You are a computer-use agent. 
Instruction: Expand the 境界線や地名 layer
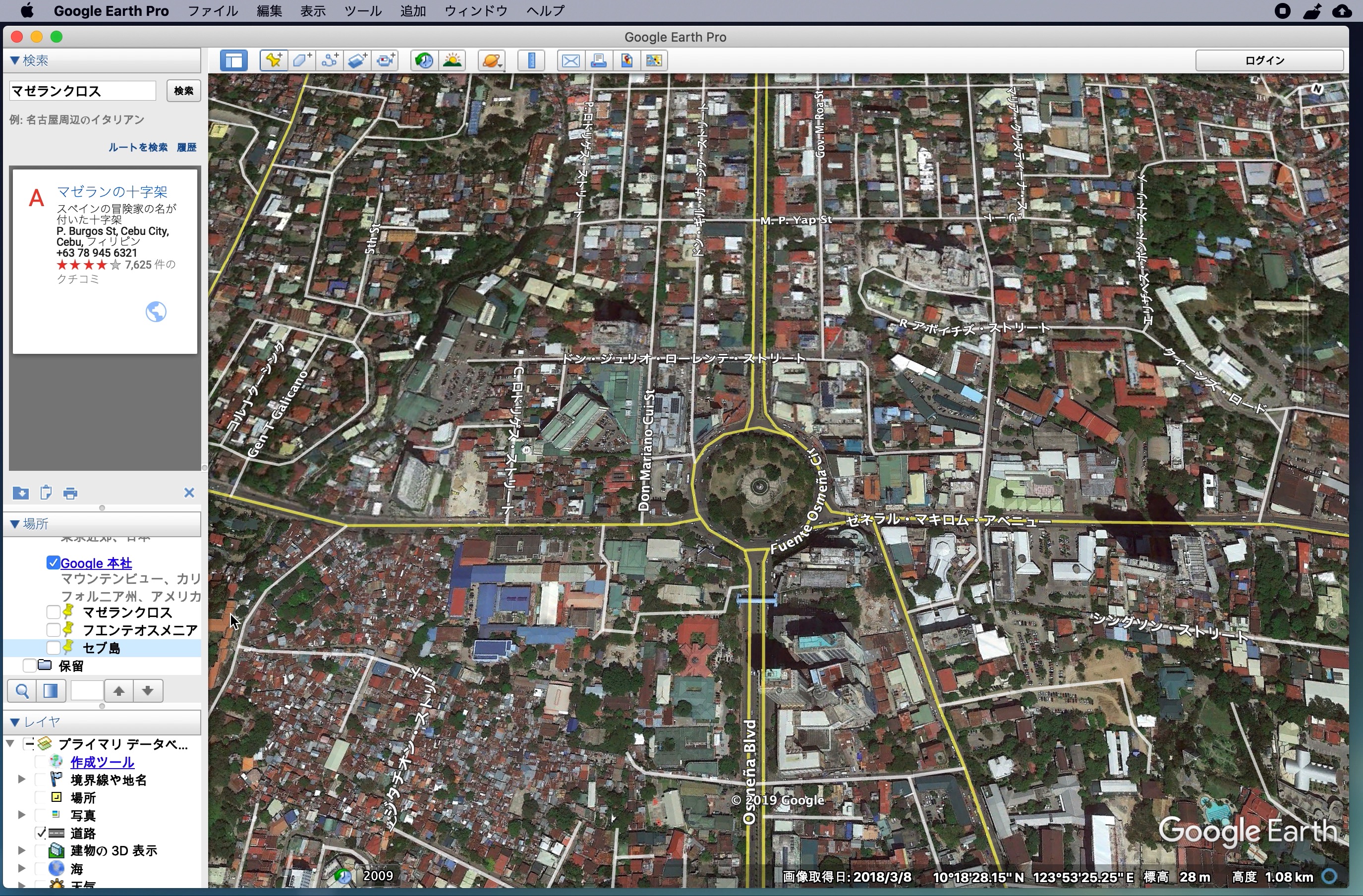(x=21, y=779)
